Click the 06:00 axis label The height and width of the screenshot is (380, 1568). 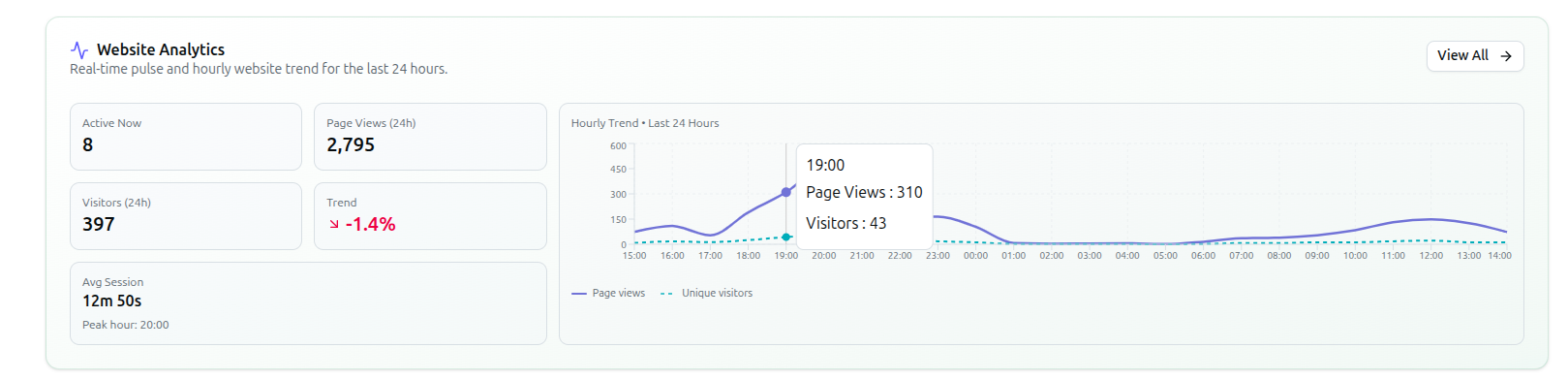pyautogui.click(x=1203, y=256)
